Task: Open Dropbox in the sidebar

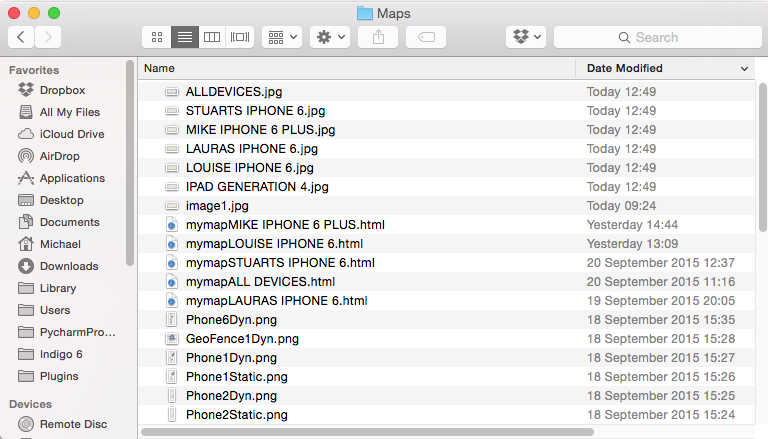Action: 62,90
